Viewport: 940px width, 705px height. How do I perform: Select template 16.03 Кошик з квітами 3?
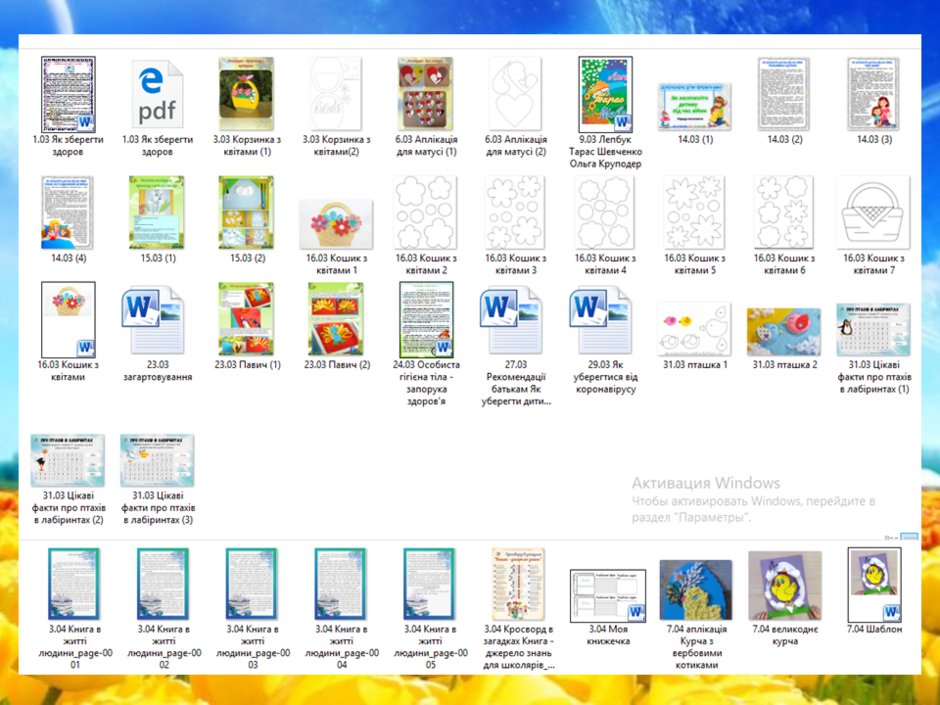click(515, 212)
